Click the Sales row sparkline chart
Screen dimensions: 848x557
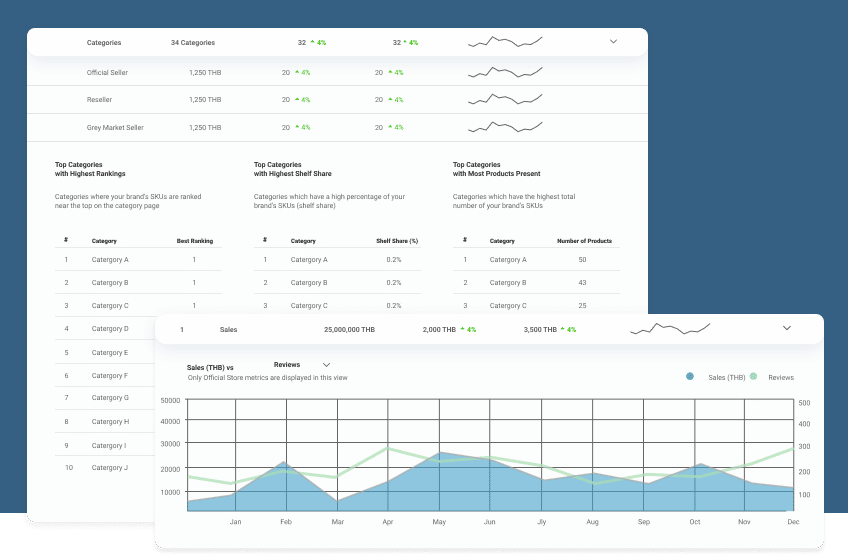[x=669, y=328]
